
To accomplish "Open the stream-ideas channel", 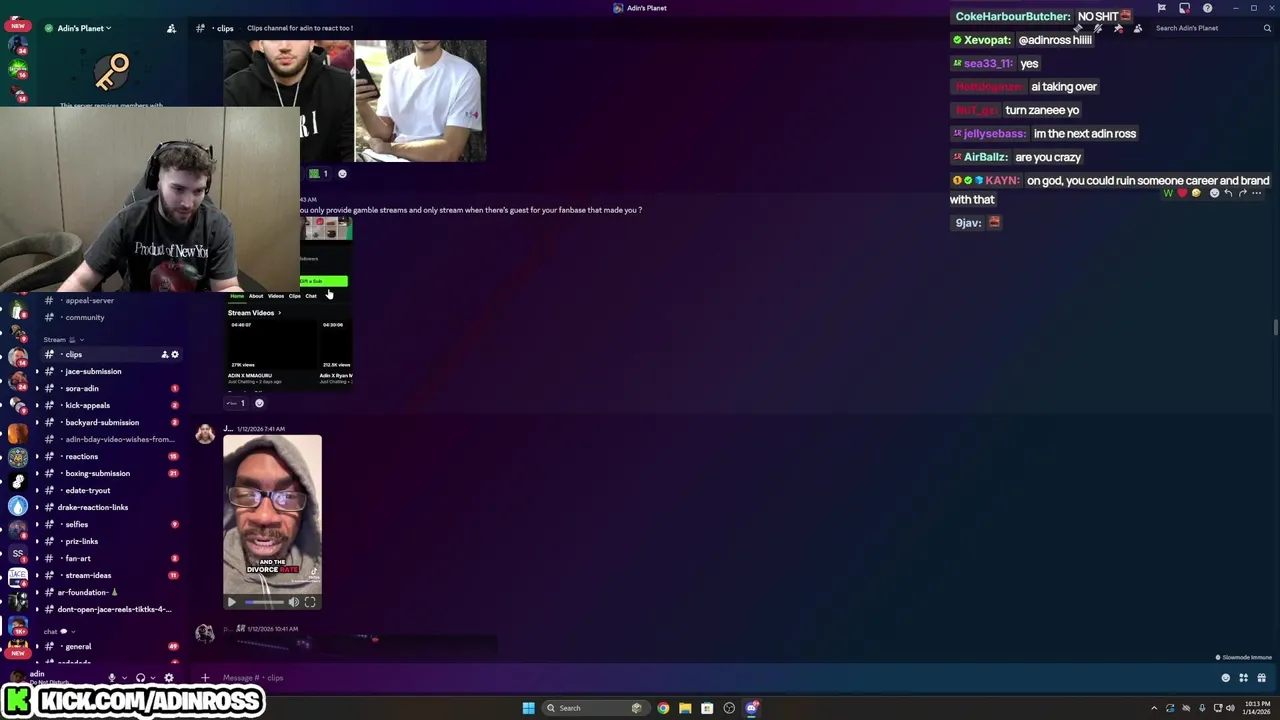I will pyautogui.click(x=88, y=575).
